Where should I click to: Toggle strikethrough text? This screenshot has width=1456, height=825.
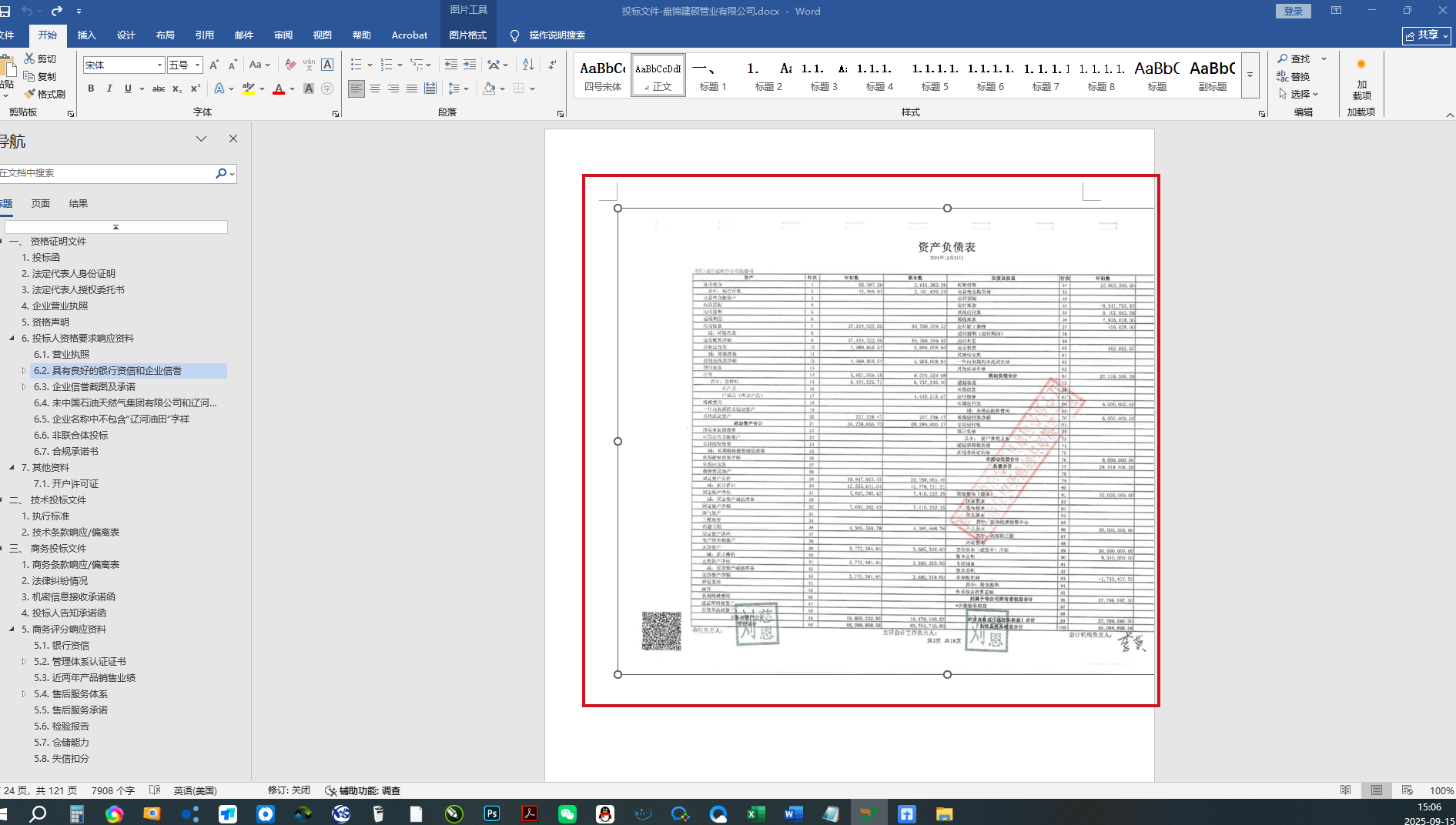[x=159, y=89]
